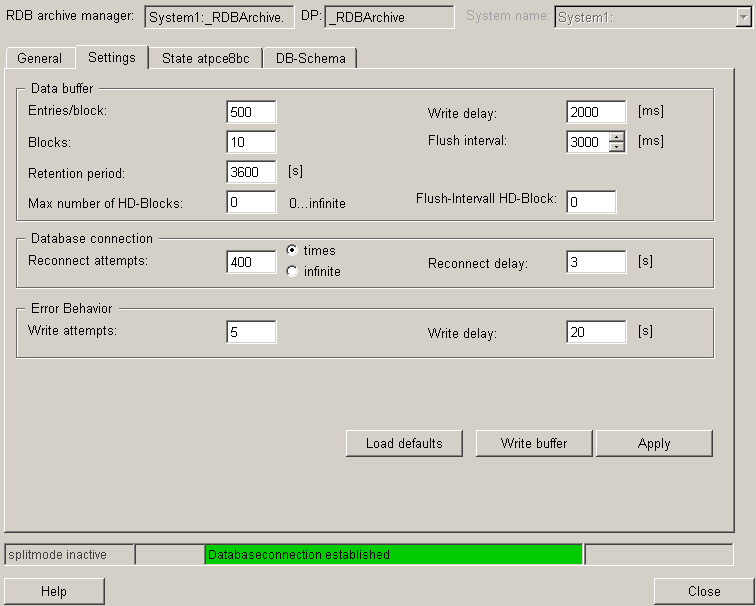Click the Entries/block input field
Screen dimensions: 756x606
(251, 112)
